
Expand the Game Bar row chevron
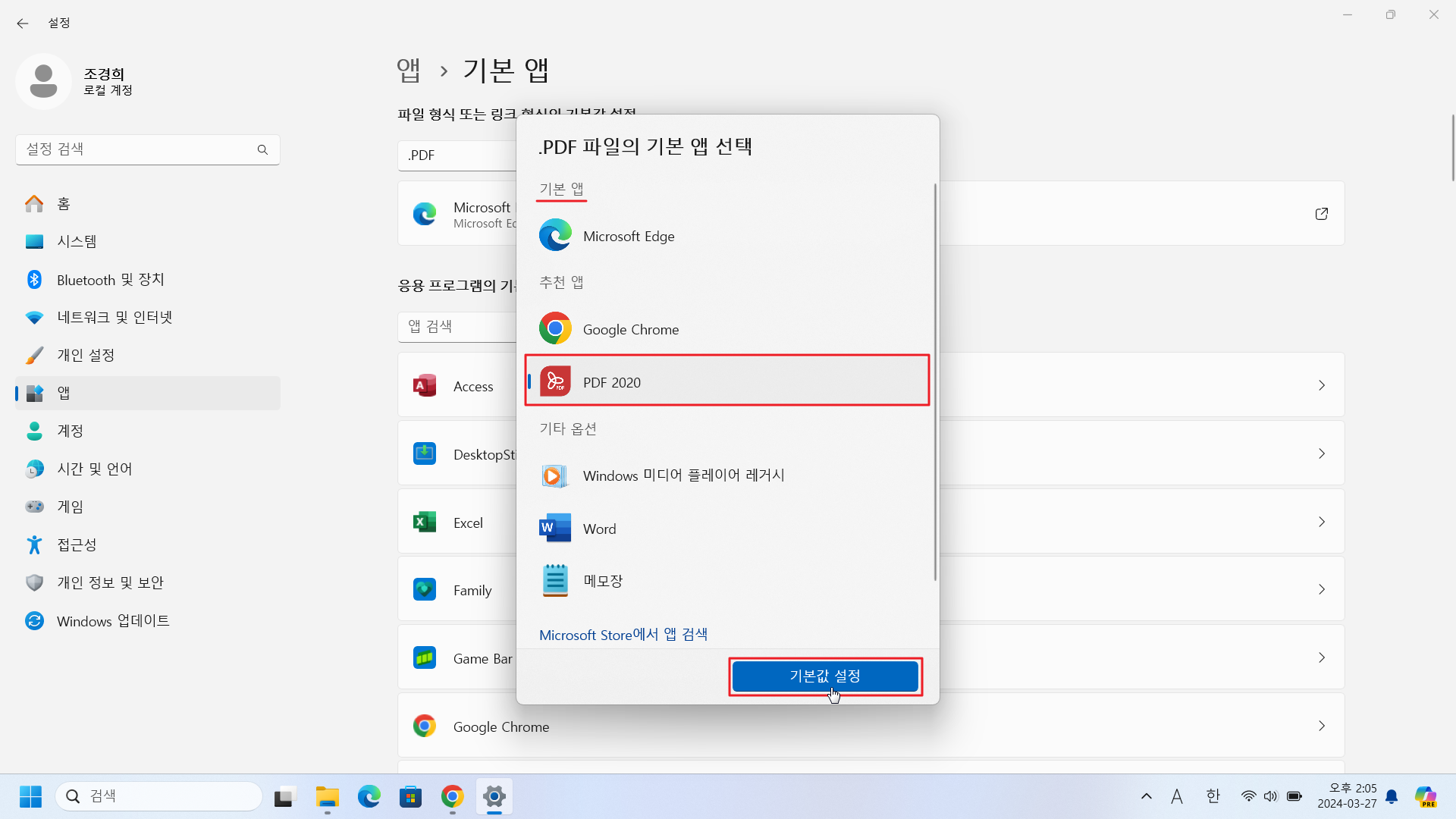(x=1321, y=657)
